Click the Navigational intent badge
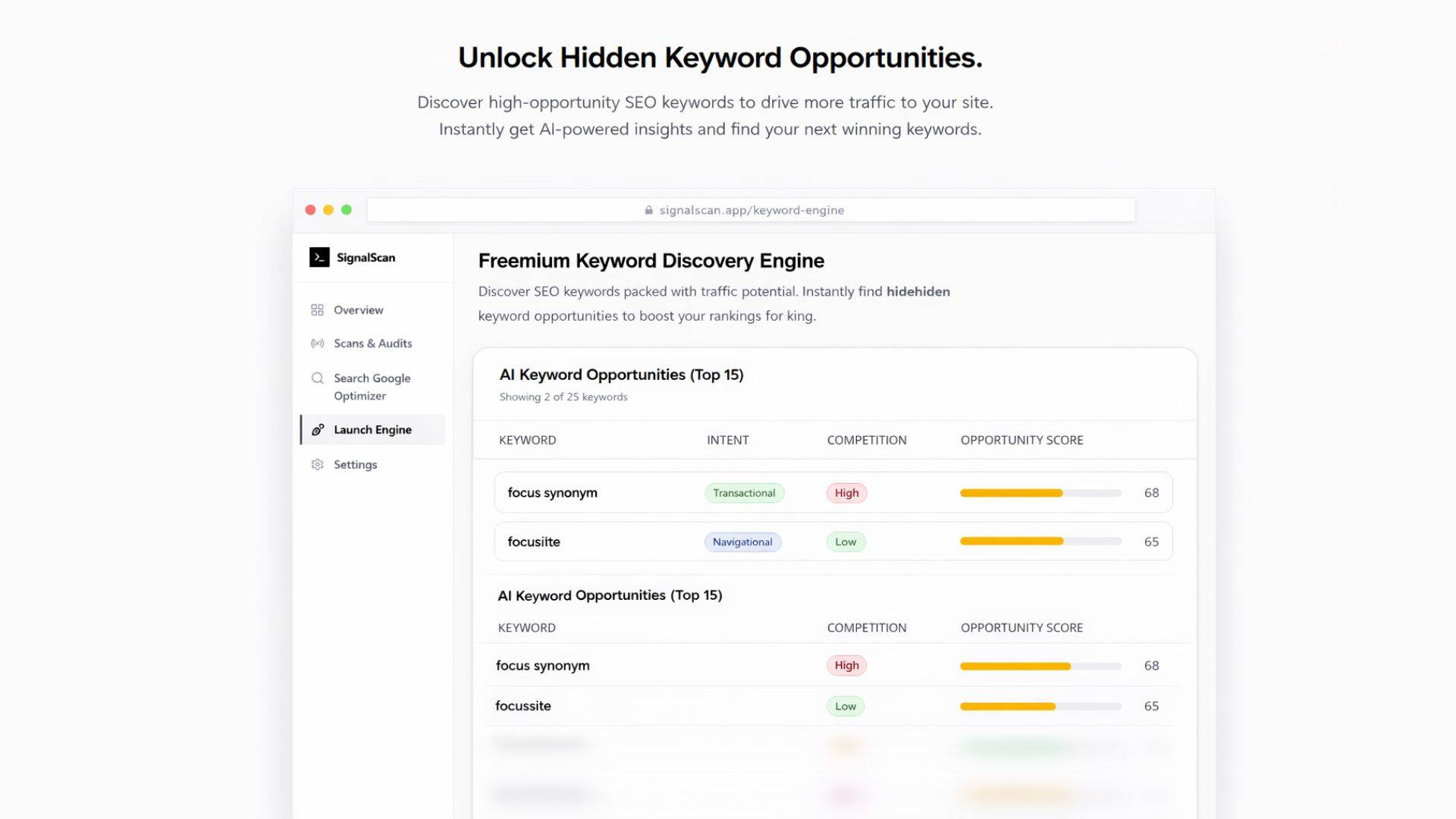The height and width of the screenshot is (819, 1456). pyautogui.click(x=742, y=542)
